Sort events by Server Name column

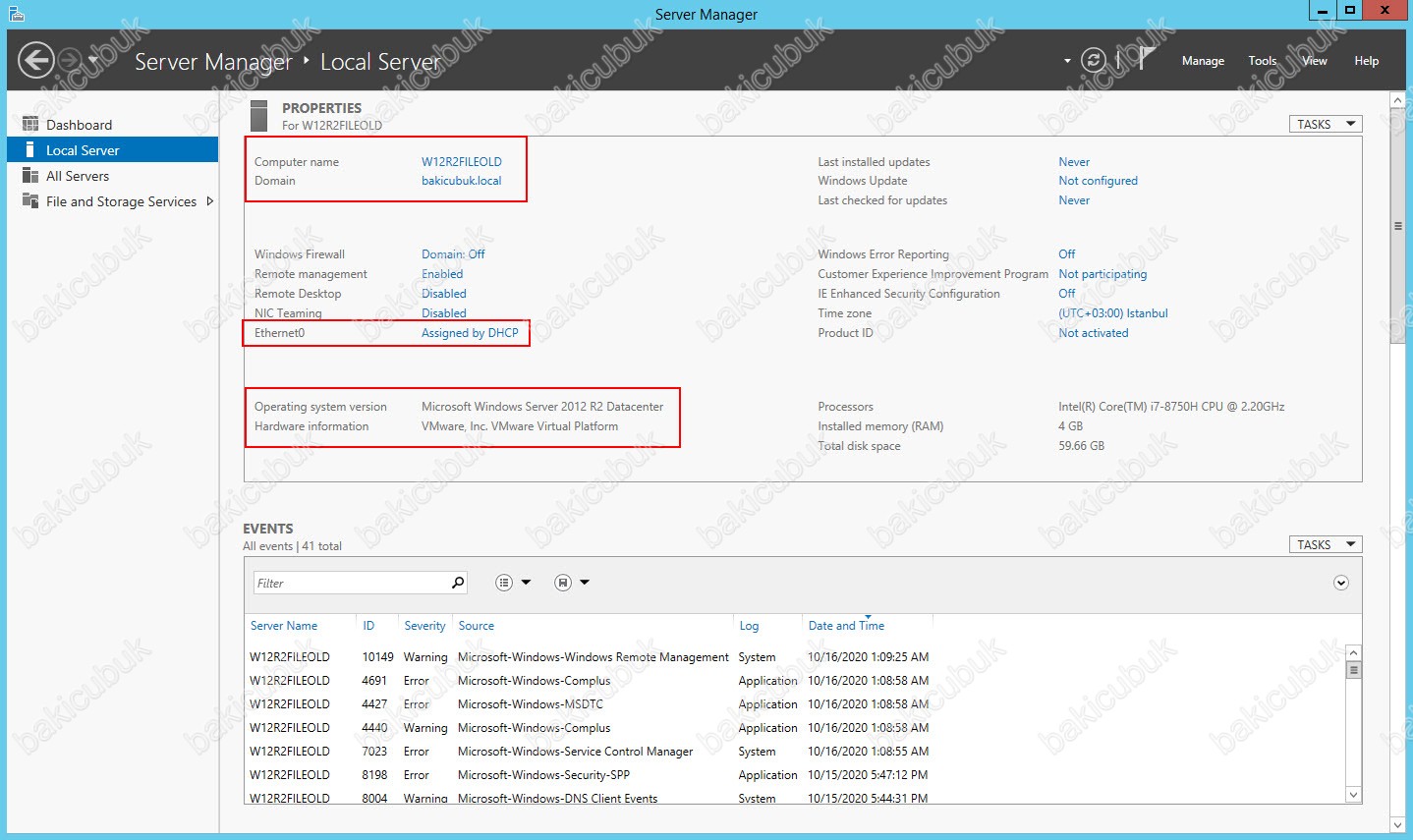284,626
